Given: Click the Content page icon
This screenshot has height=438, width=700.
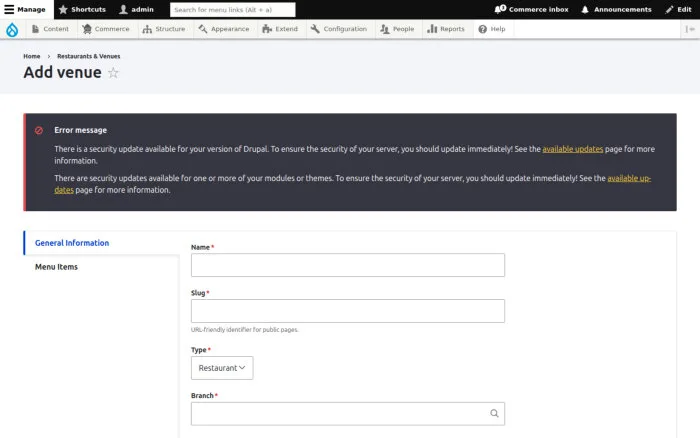Looking at the screenshot, I should 35,29.
